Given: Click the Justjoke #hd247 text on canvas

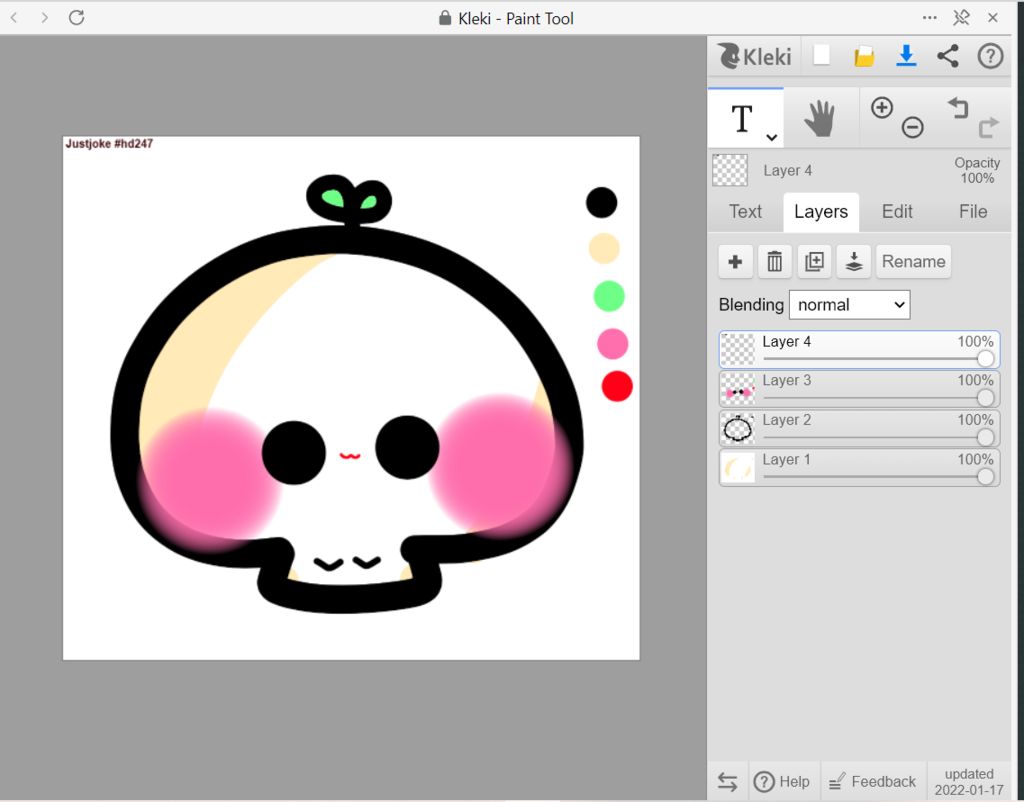Looking at the screenshot, I should 109,144.
